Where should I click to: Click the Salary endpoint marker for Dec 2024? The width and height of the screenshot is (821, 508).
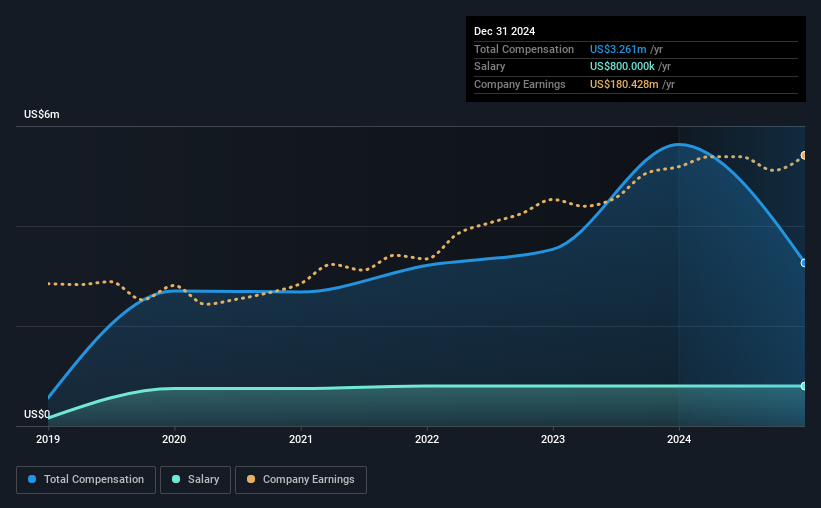[x=804, y=386]
